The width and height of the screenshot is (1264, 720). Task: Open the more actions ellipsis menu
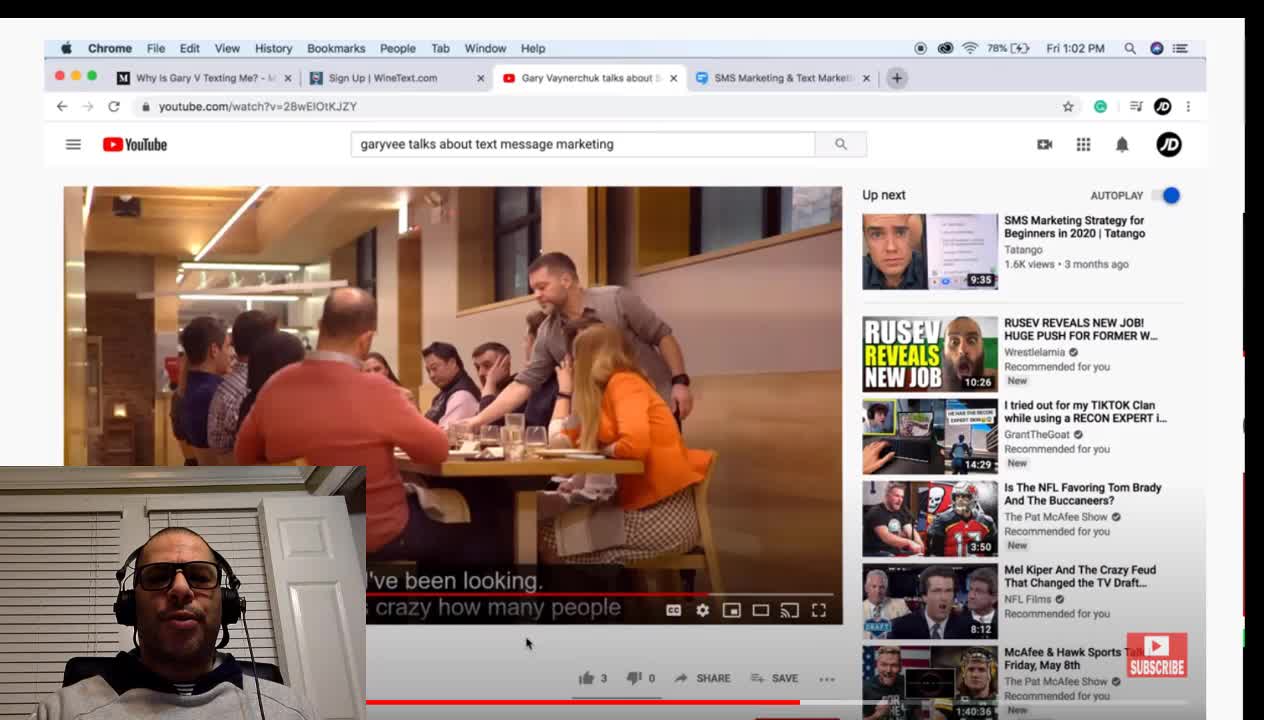(827, 678)
